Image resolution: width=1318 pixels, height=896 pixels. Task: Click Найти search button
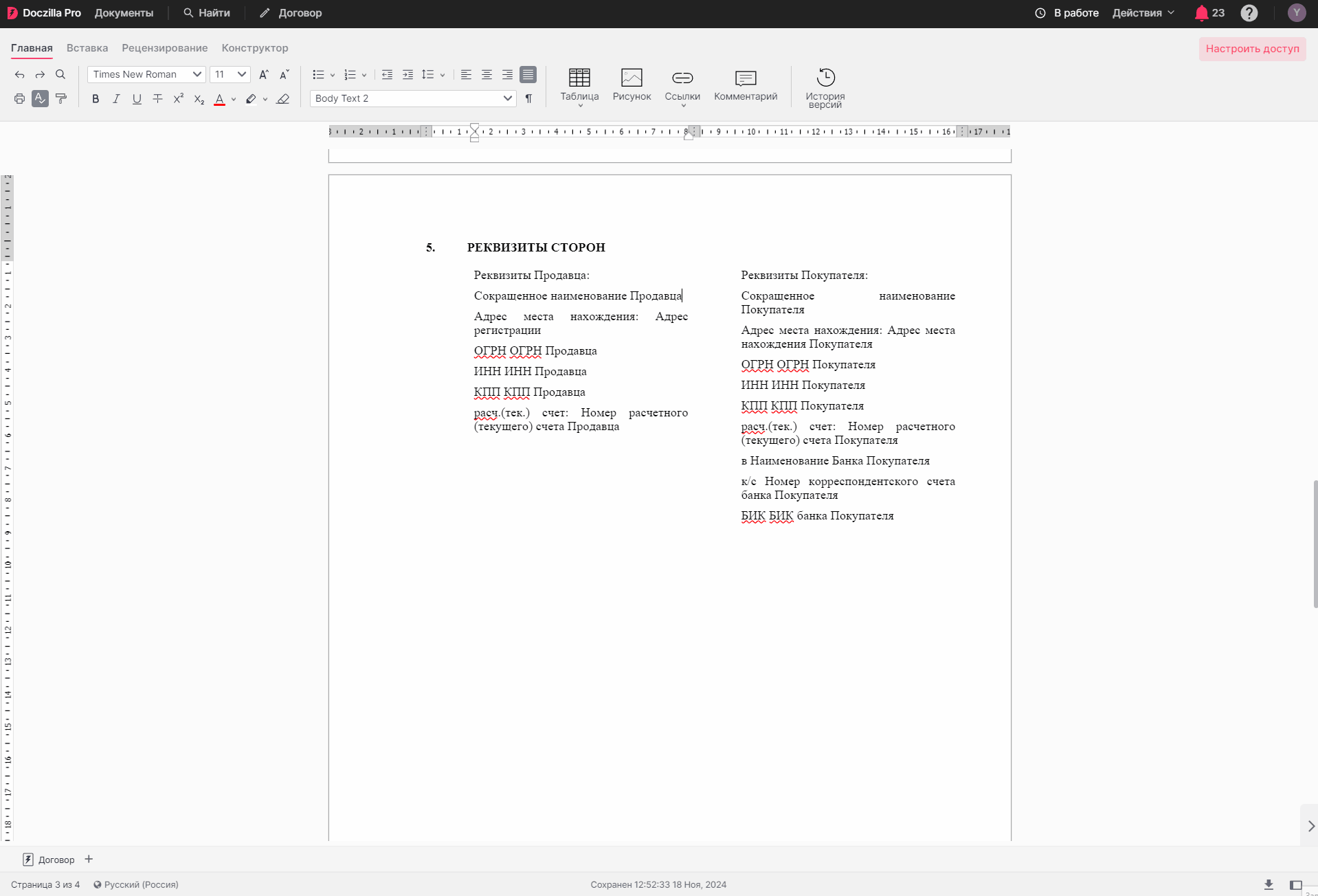pyautogui.click(x=207, y=13)
